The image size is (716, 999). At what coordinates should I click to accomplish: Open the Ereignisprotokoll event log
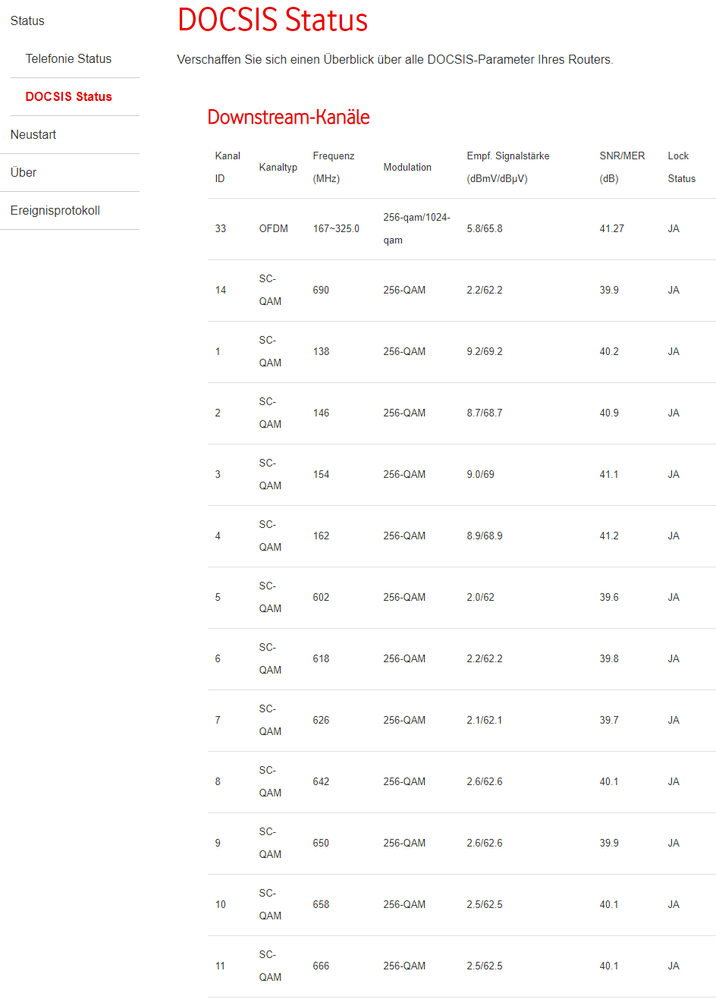point(55,211)
